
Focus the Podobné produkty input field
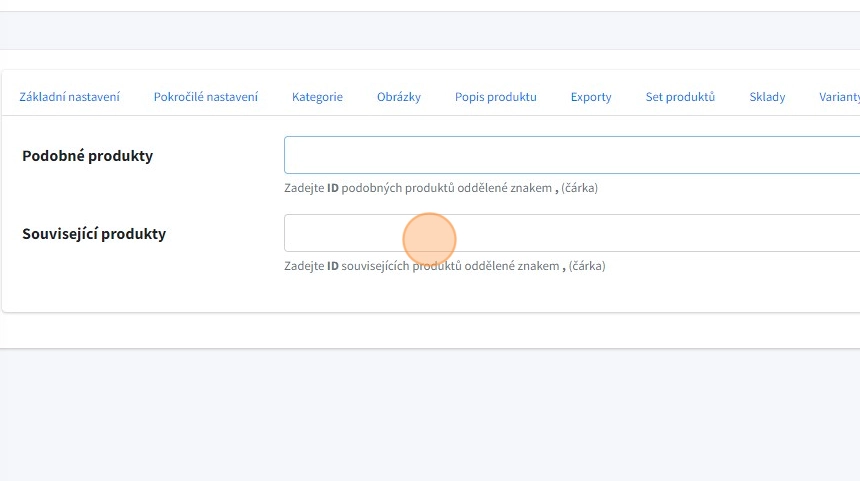[570, 155]
